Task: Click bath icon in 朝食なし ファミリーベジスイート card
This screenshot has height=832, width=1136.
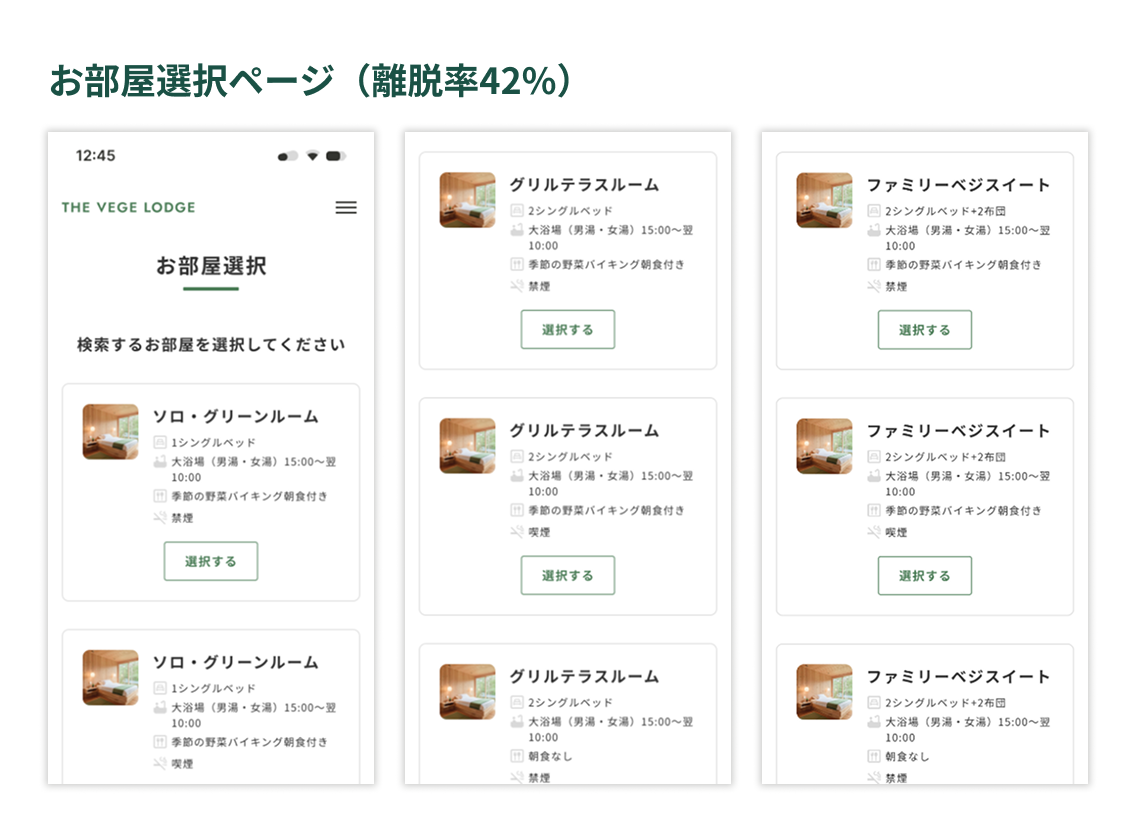Action: click(x=874, y=722)
